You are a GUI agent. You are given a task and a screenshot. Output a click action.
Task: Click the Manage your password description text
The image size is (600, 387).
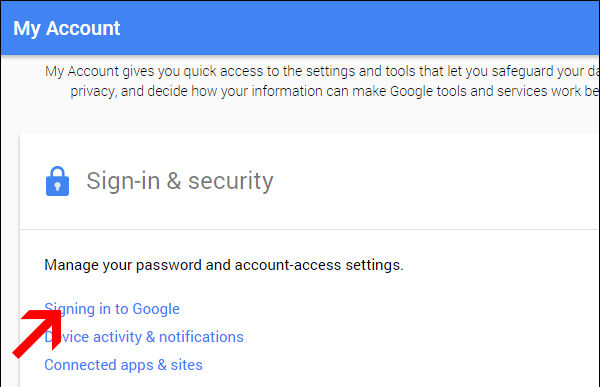tap(224, 265)
